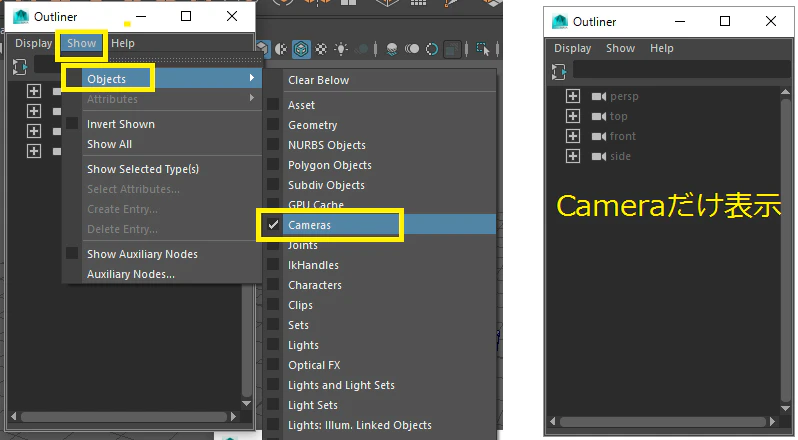
Task: Toggle depth of field icon
Action: pos(451,49)
